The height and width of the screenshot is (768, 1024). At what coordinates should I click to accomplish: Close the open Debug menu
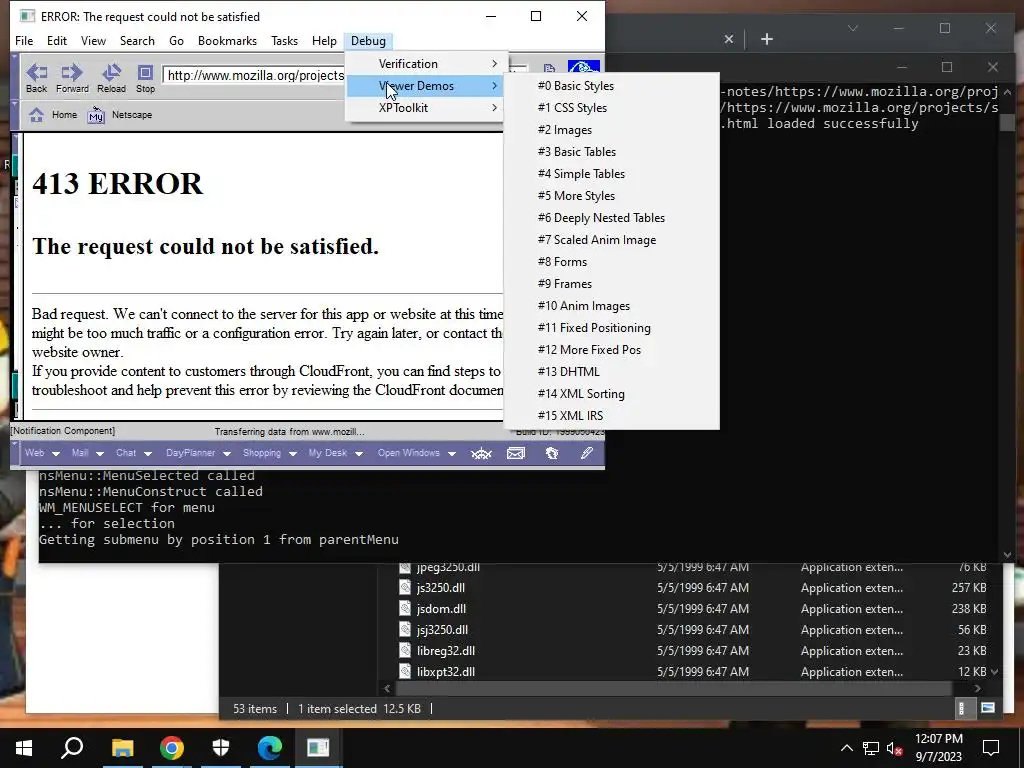(368, 41)
